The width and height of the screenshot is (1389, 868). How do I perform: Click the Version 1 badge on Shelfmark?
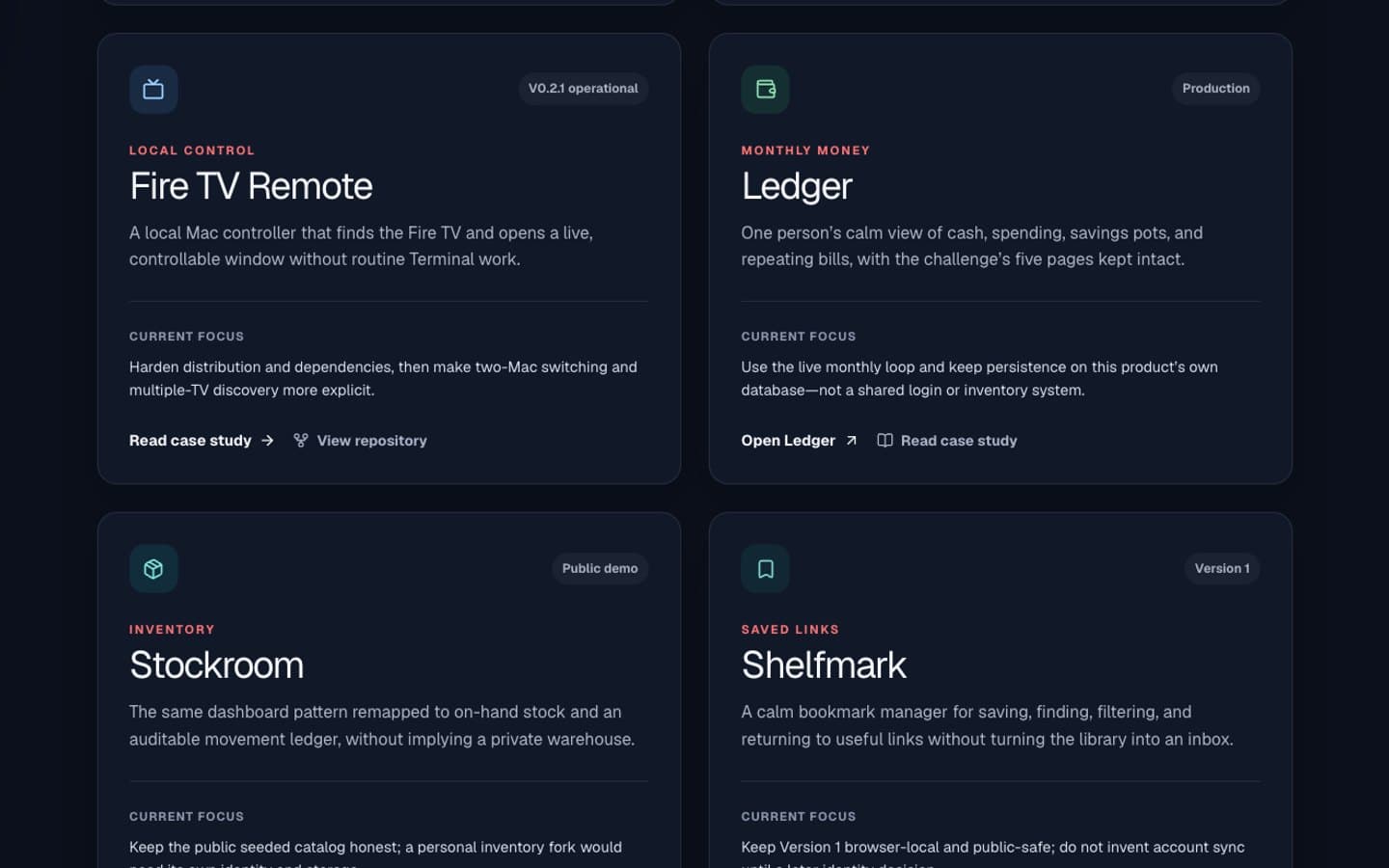pyautogui.click(x=1222, y=569)
